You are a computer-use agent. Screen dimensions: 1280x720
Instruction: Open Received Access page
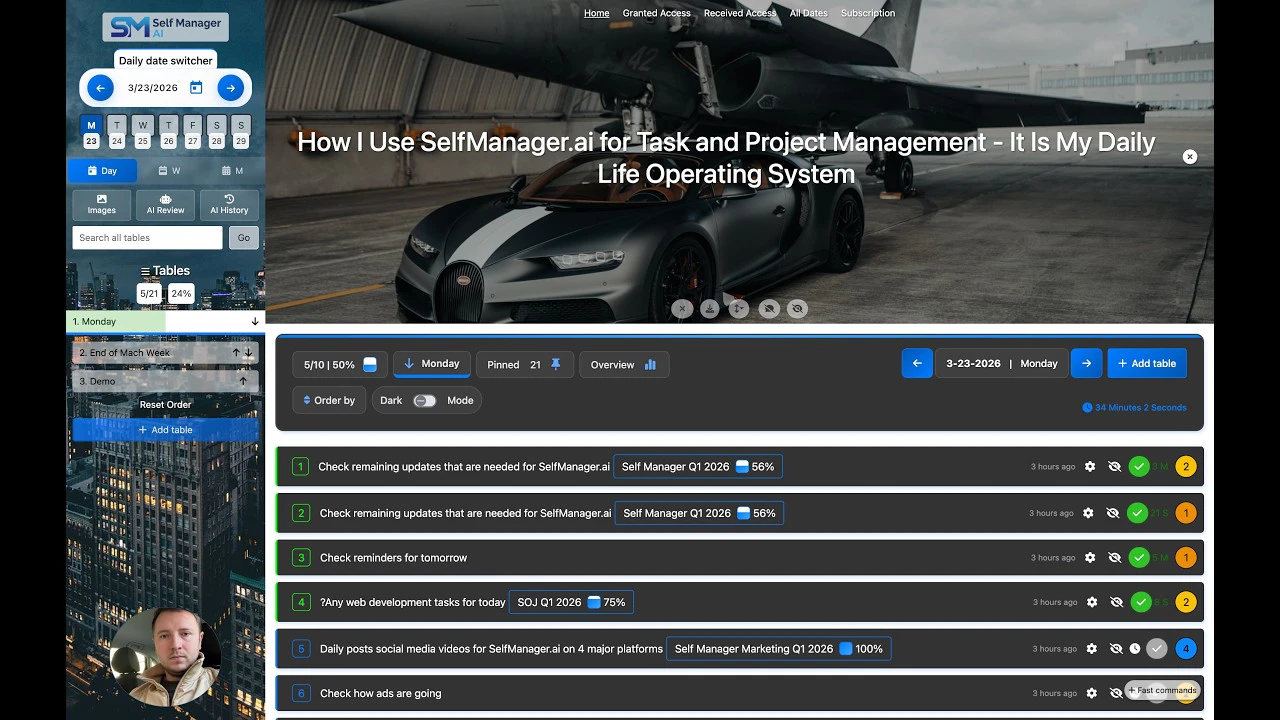click(x=740, y=13)
